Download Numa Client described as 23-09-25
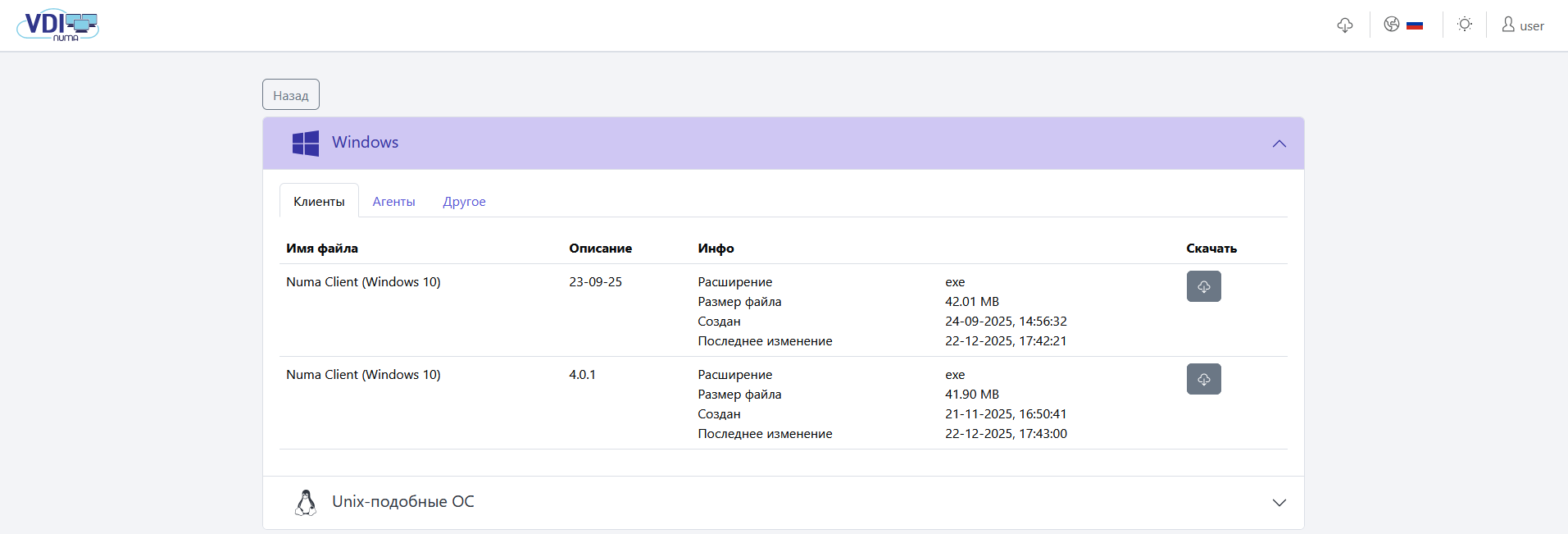 [x=1203, y=286]
